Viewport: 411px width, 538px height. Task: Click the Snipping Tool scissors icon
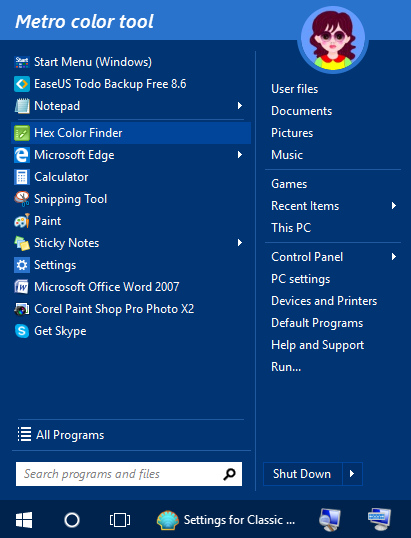[x=22, y=199]
